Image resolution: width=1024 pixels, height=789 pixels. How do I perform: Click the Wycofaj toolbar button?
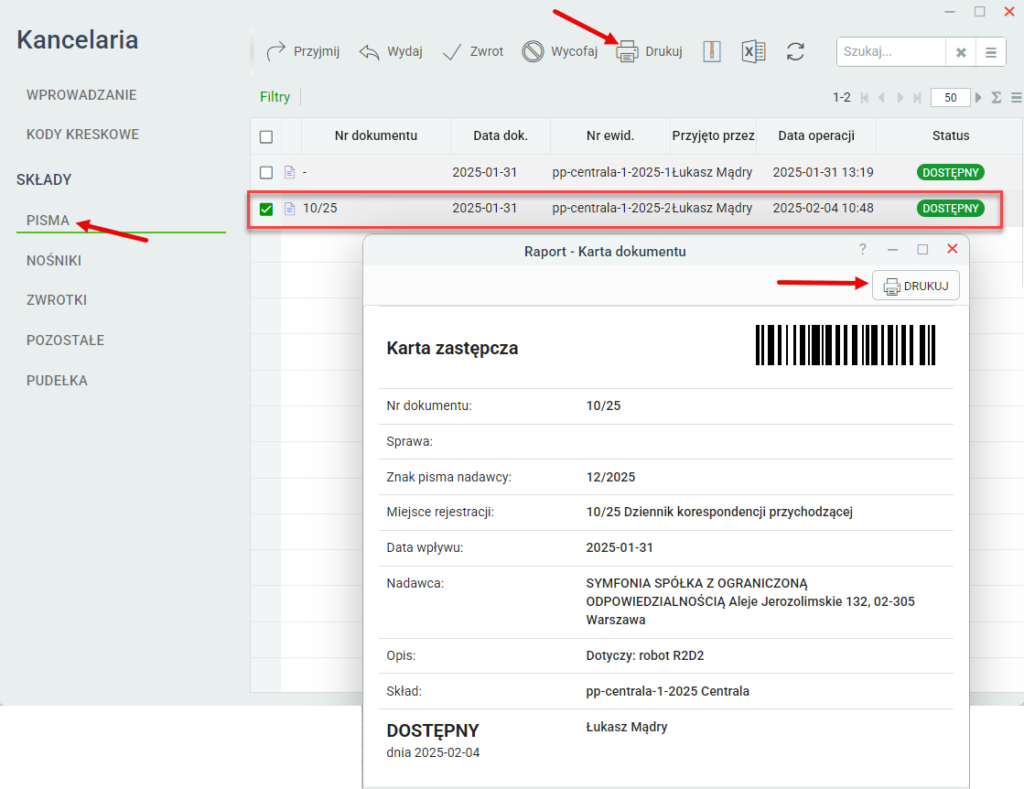point(560,52)
